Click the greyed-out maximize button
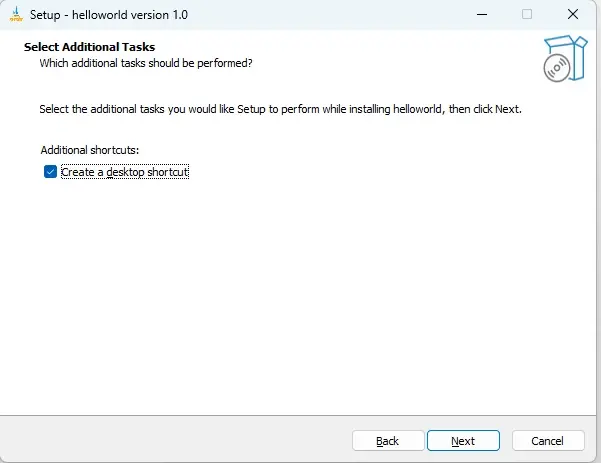This screenshot has height=463, width=601. [x=527, y=15]
